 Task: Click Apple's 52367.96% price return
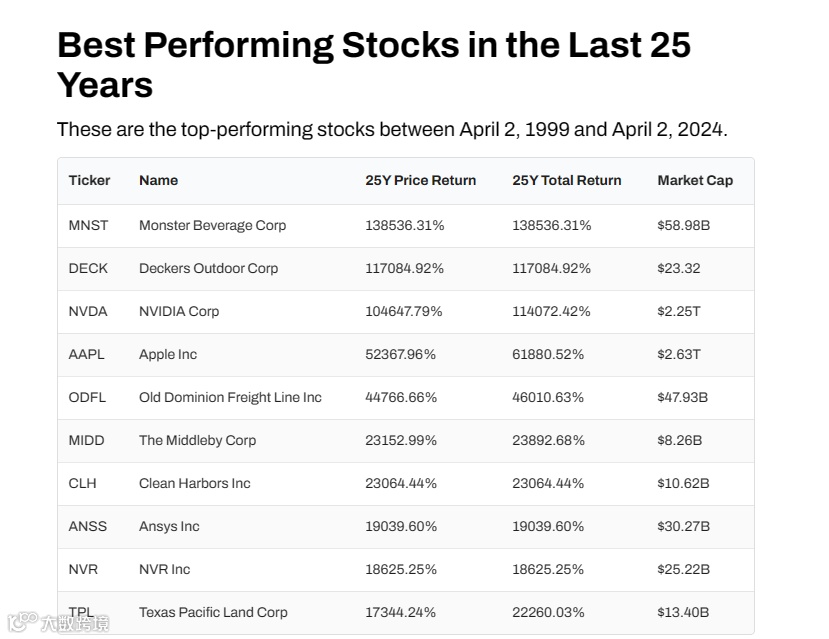tap(400, 355)
